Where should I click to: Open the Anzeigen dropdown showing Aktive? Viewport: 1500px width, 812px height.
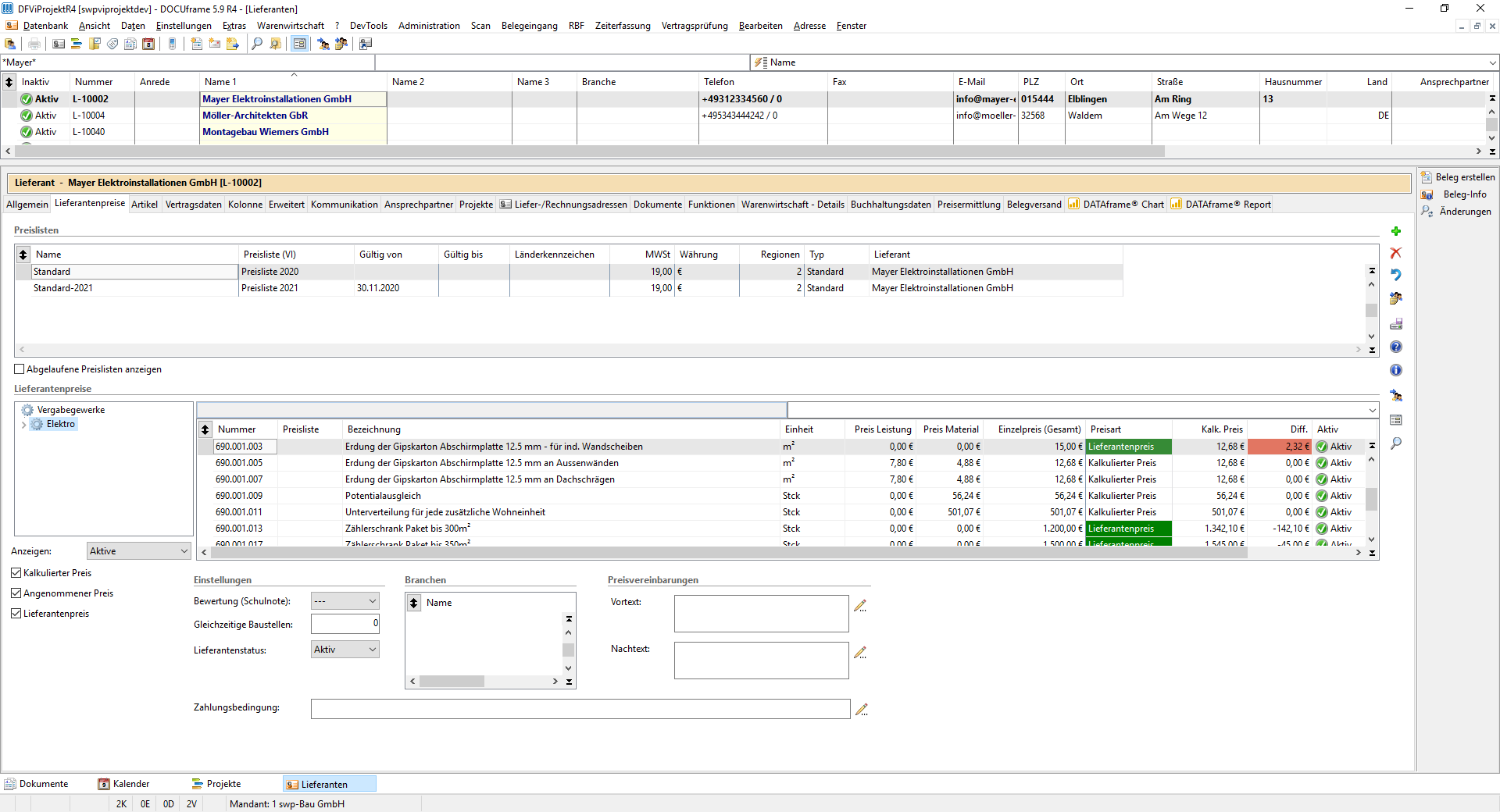138,551
